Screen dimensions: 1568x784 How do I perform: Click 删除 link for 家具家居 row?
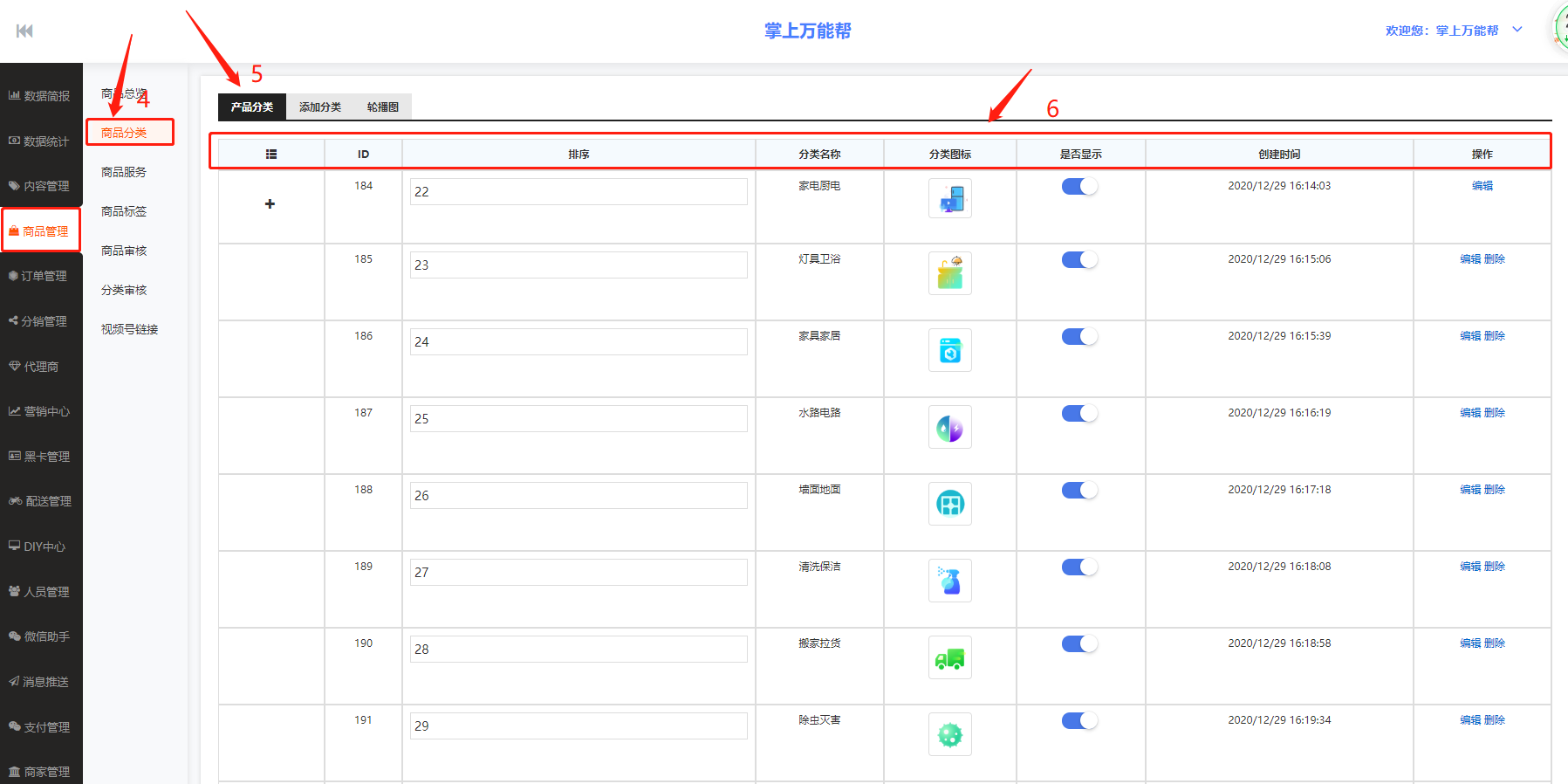(x=1495, y=336)
